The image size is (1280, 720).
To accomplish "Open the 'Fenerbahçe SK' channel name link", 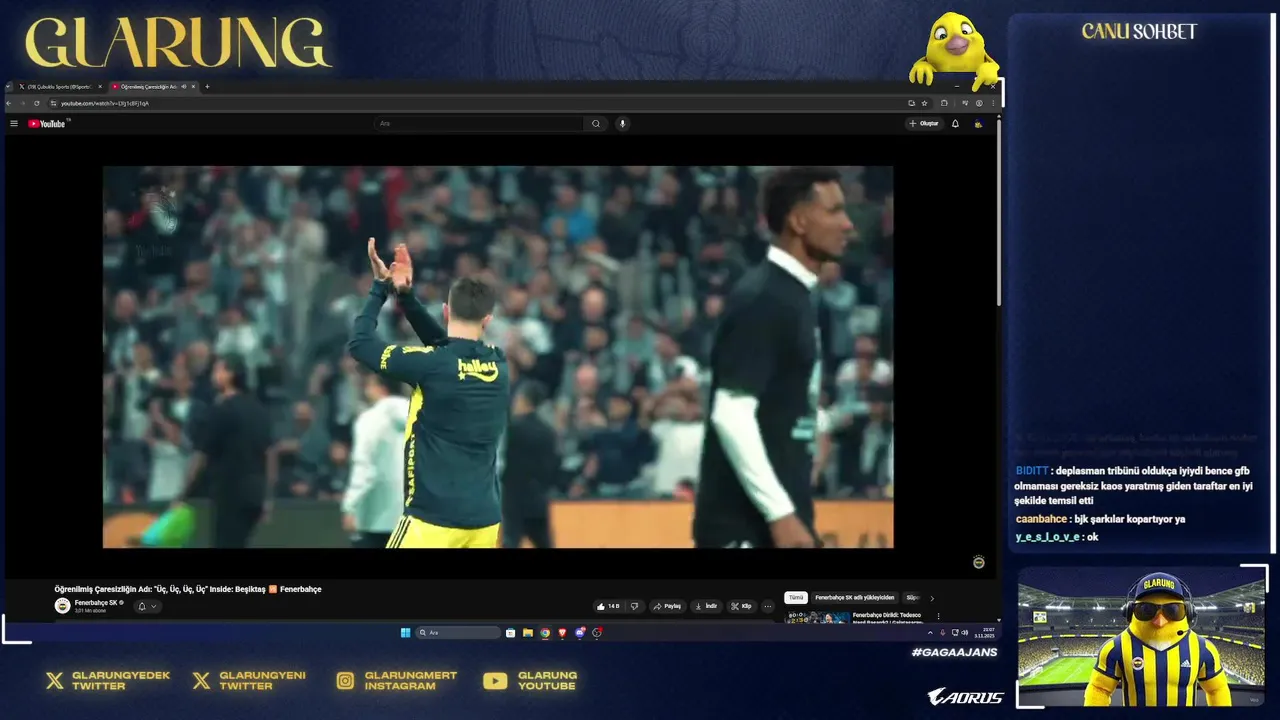I will tap(96, 603).
